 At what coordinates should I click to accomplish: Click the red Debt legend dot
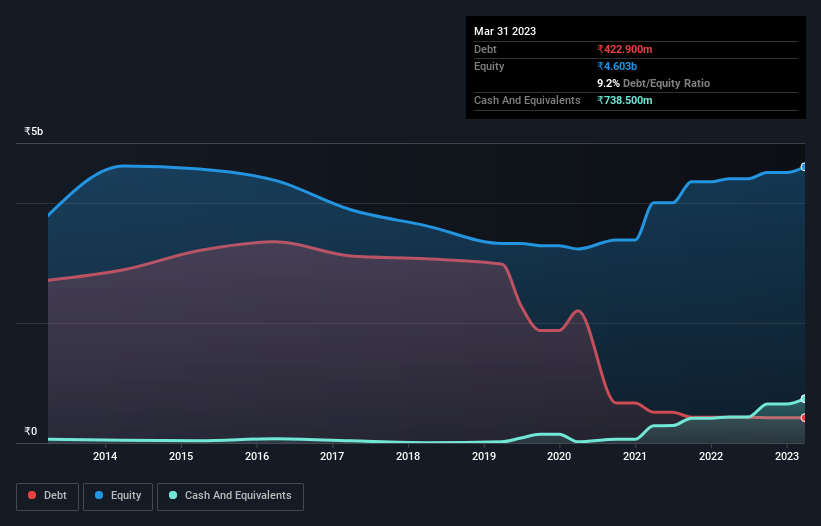click(32, 495)
